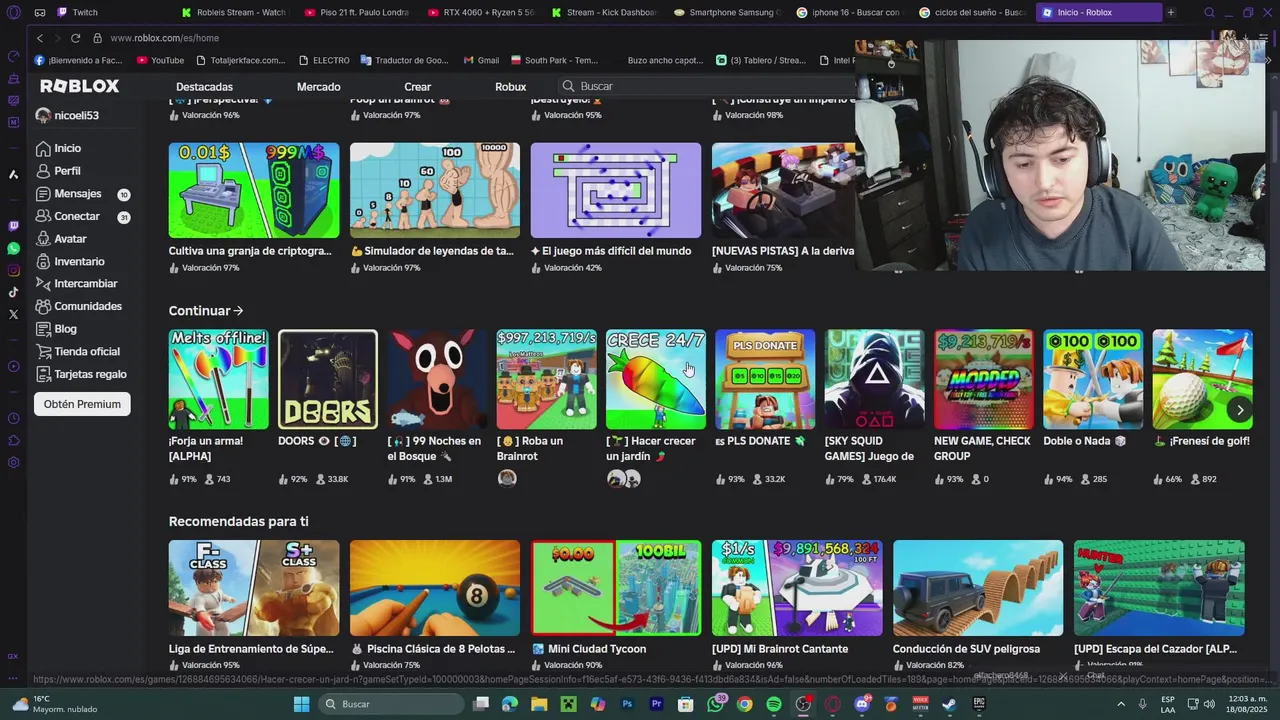The width and height of the screenshot is (1280, 720).
Task: Open Hacer crecer un jardín thumbnail
Action: point(656,379)
